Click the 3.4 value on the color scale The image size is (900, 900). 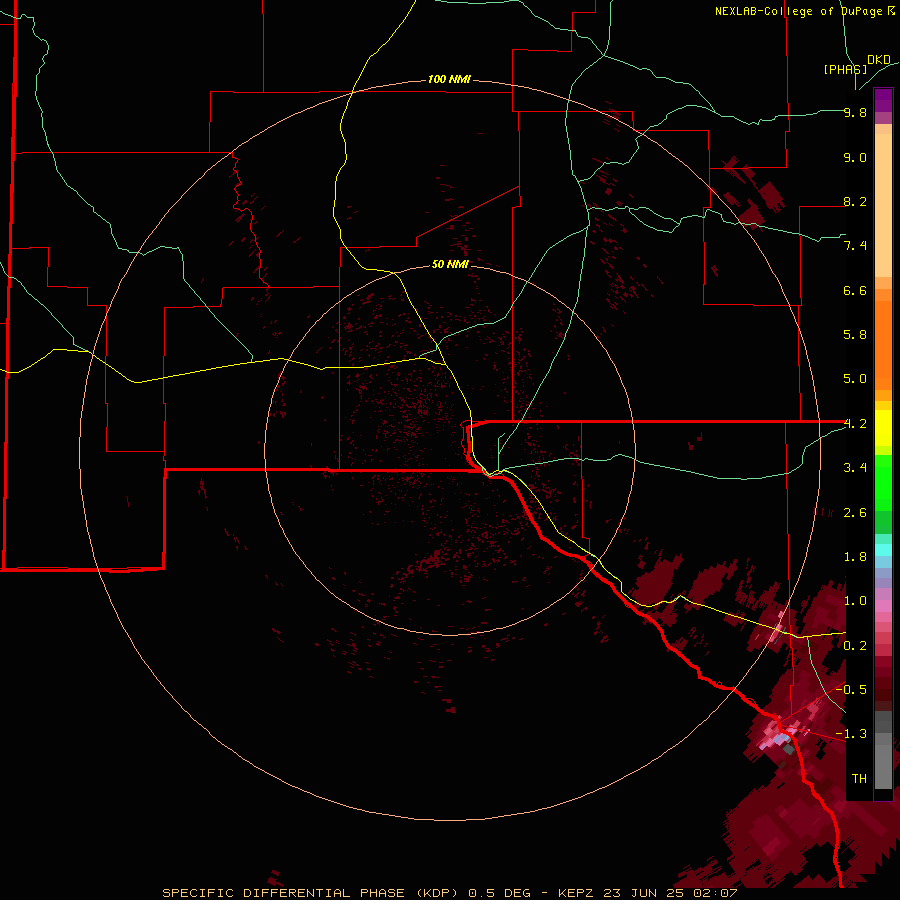(x=855, y=468)
